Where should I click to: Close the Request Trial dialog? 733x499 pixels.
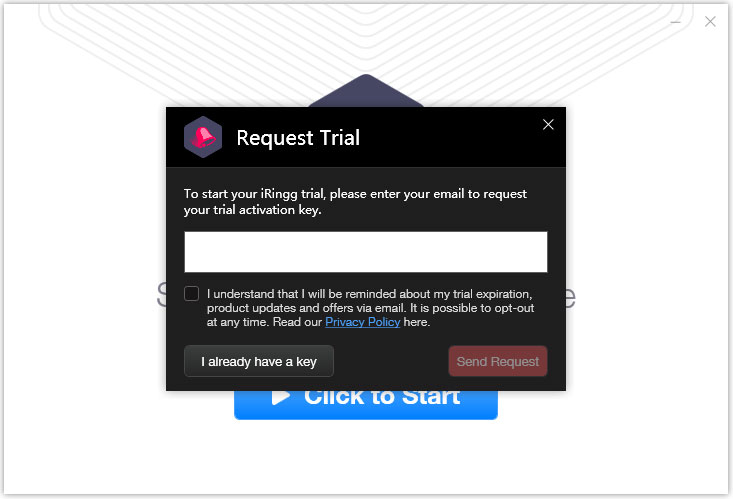[548, 124]
